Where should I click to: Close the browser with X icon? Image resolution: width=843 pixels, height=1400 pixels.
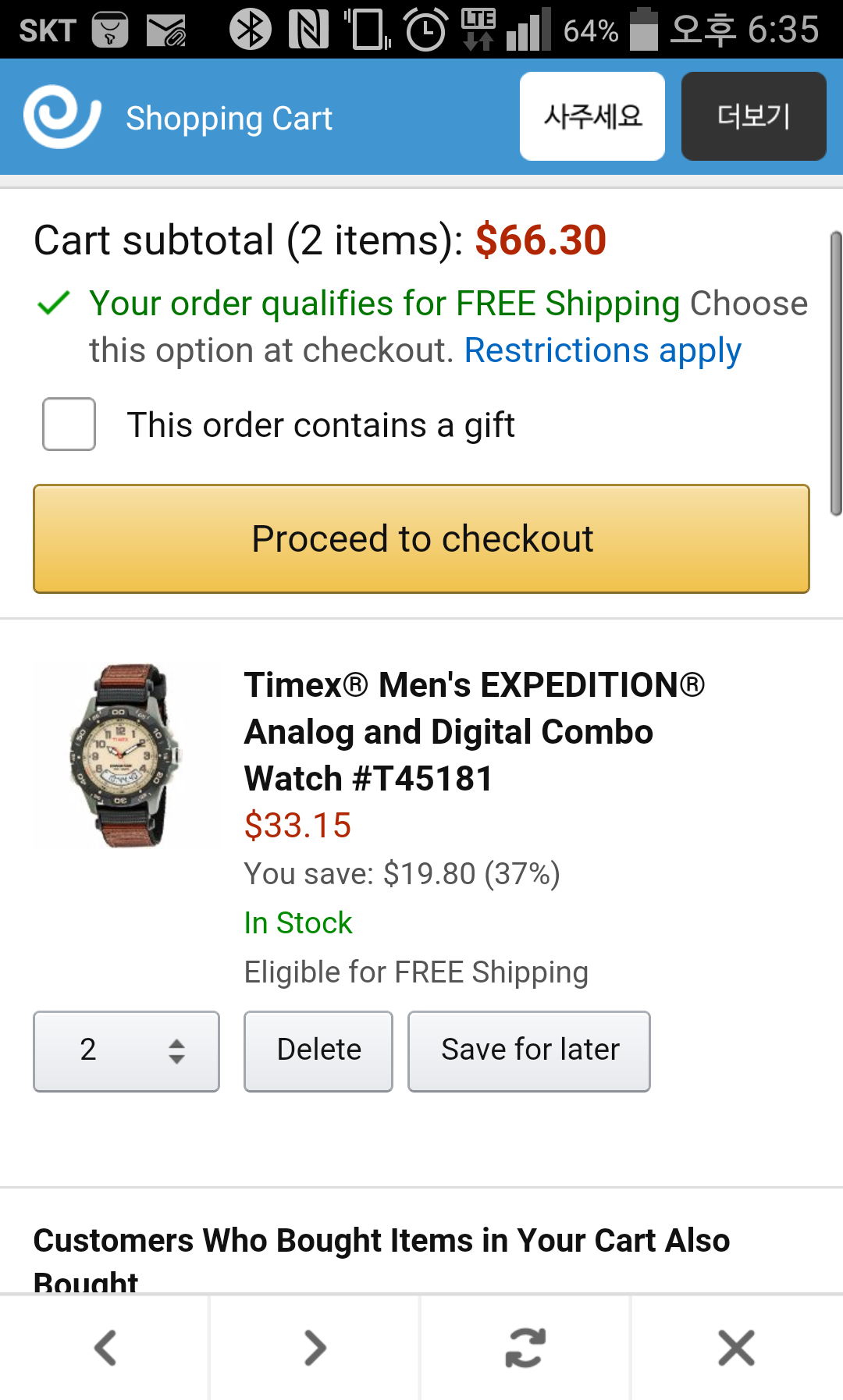coord(736,1348)
